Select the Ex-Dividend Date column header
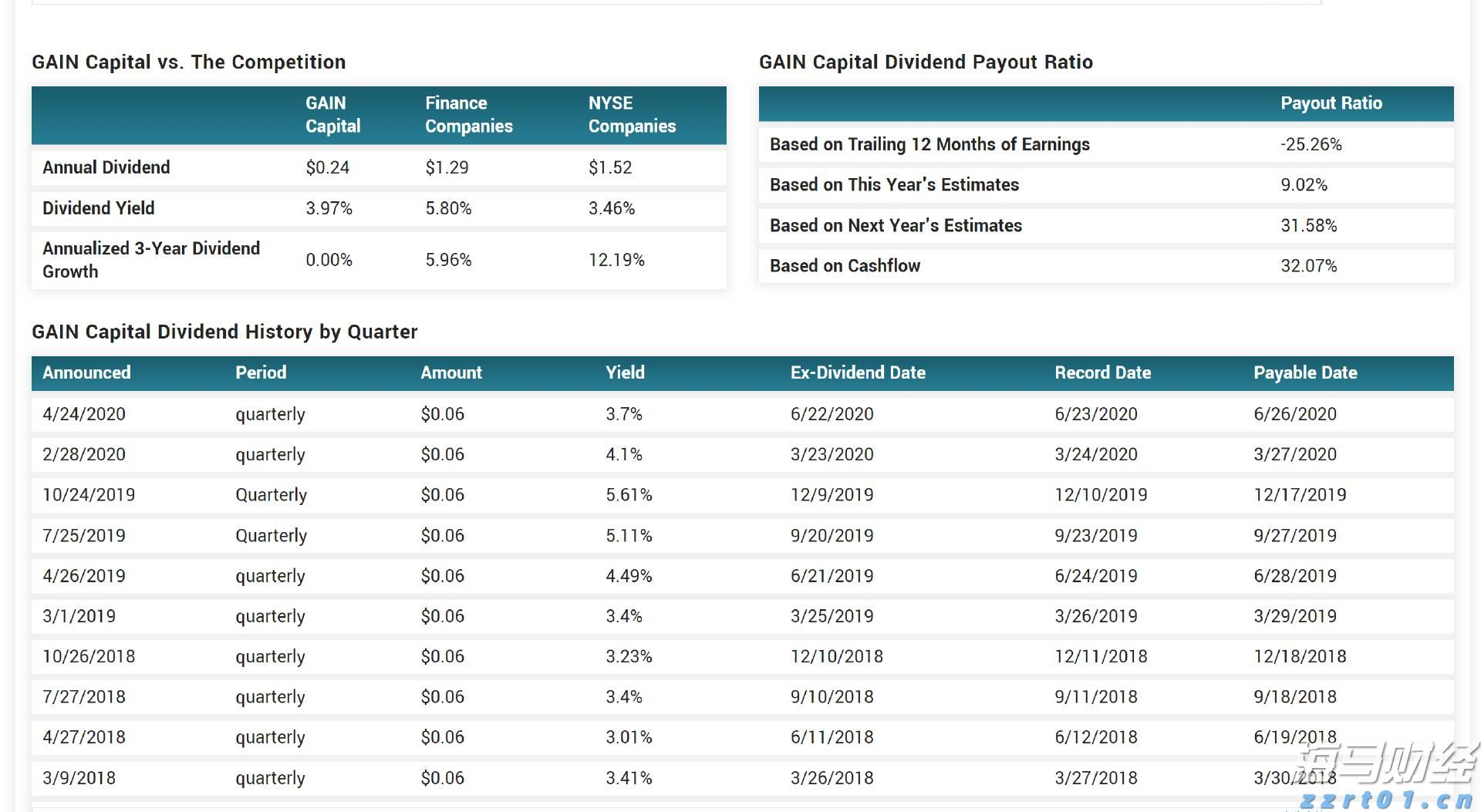 858,373
